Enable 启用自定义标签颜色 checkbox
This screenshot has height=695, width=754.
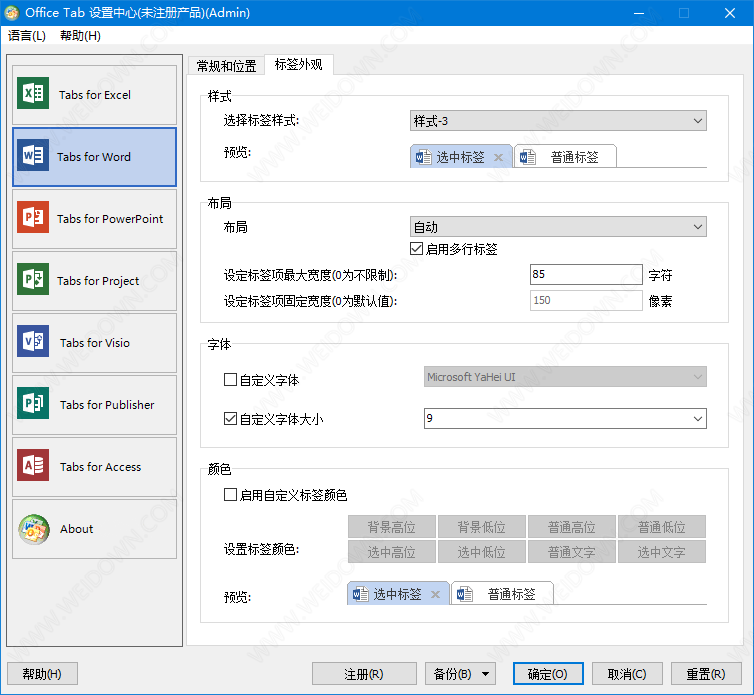(230, 494)
